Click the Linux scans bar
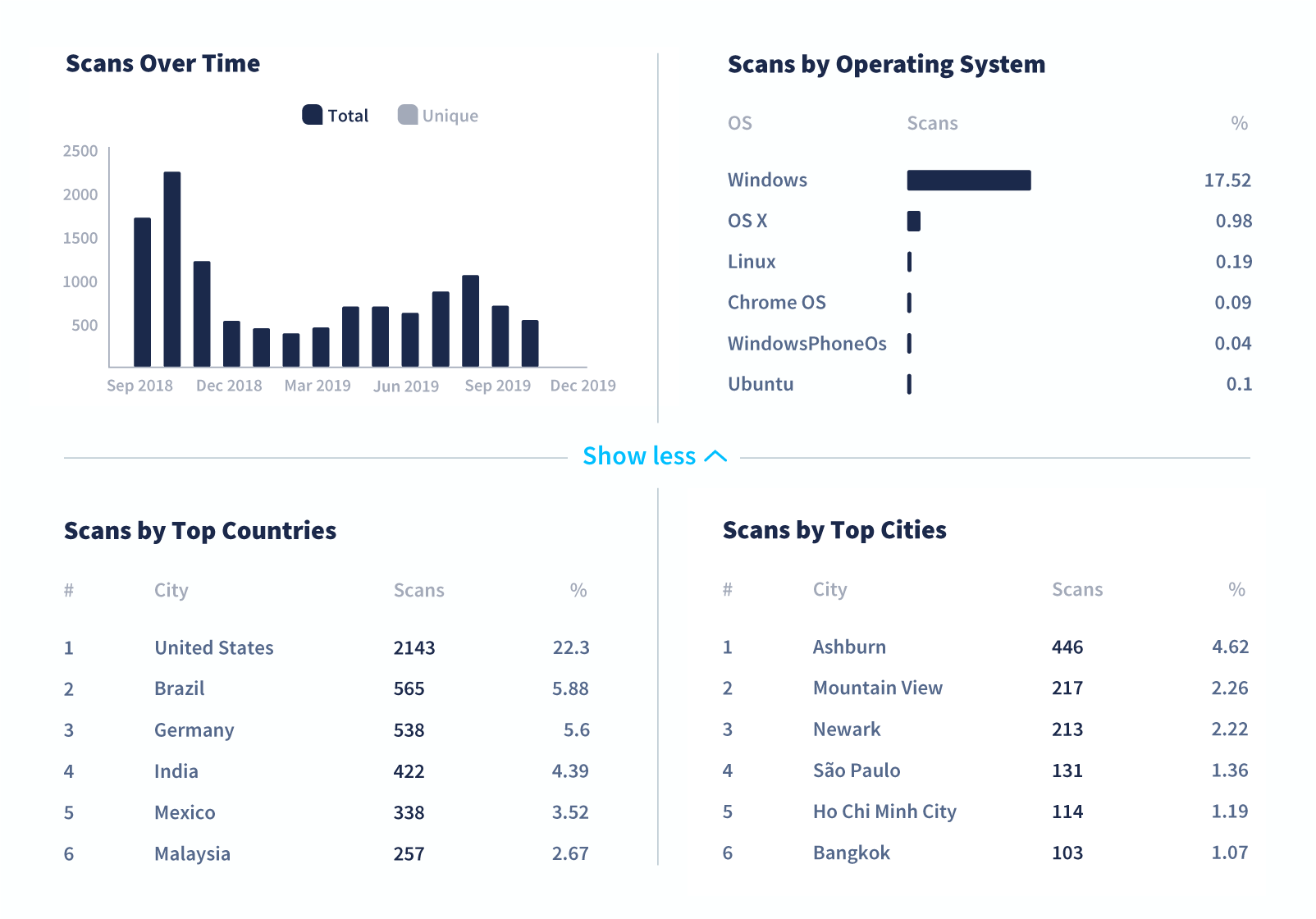Viewport: 1316px width, 919px height. click(x=909, y=261)
